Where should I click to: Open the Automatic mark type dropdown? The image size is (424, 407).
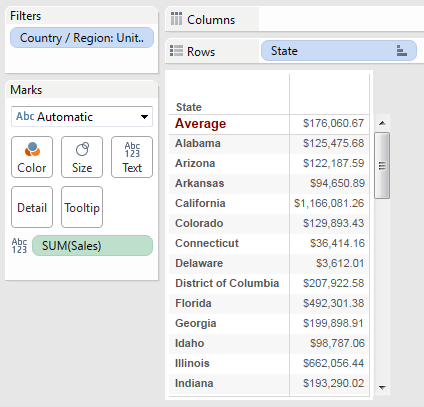coord(82,117)
